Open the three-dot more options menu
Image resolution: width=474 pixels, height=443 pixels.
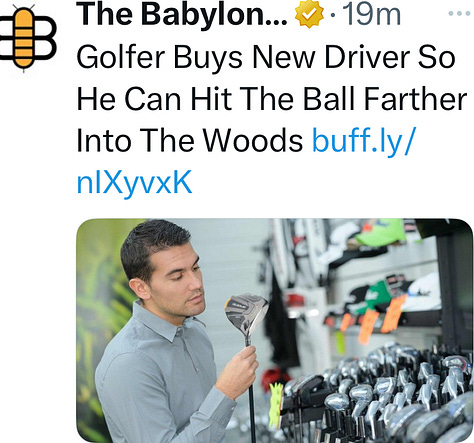pos(459,14)
